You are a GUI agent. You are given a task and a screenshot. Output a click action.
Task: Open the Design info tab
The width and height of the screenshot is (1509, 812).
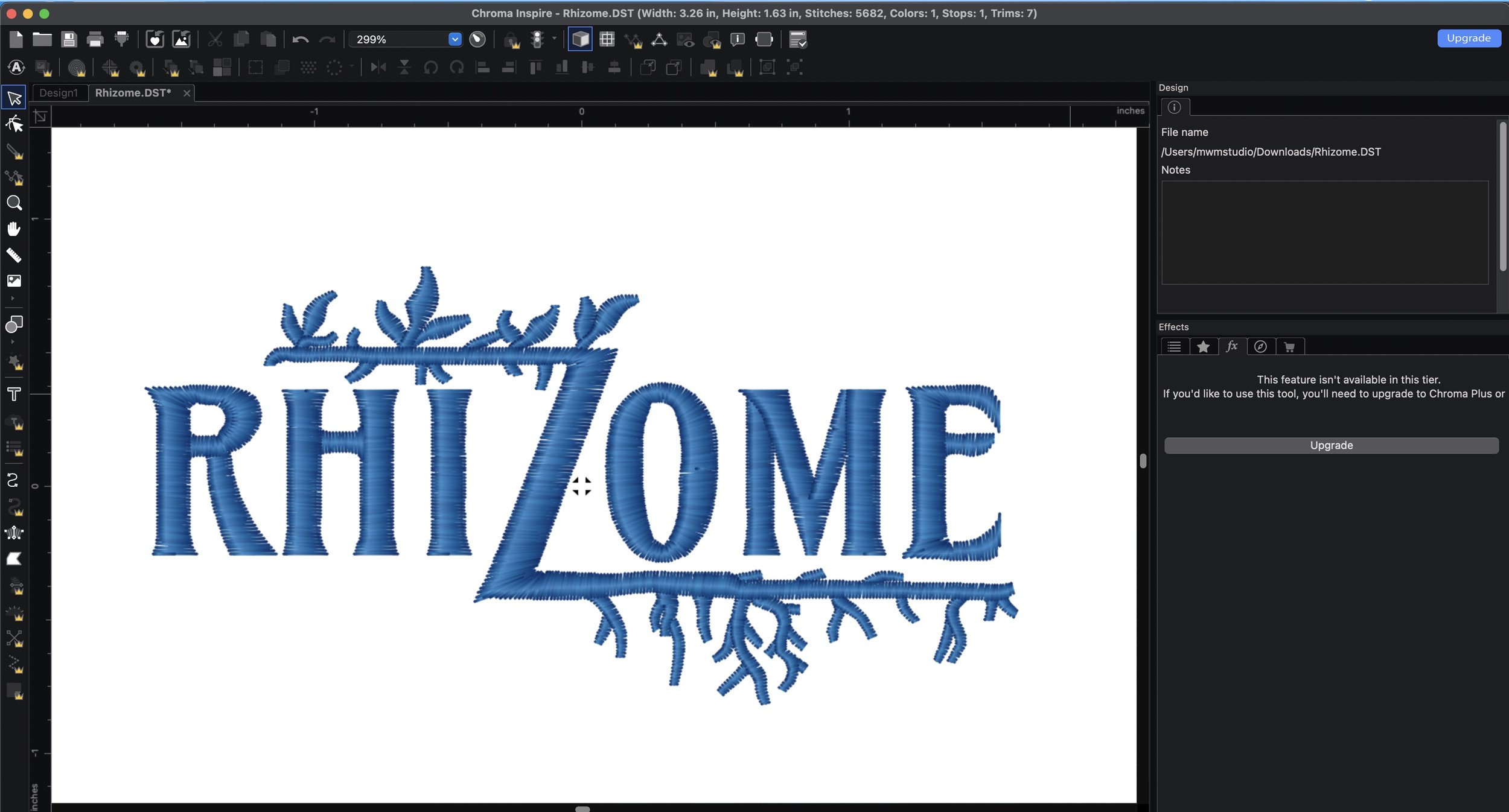pyautogui.click(x=1174, y=107)
